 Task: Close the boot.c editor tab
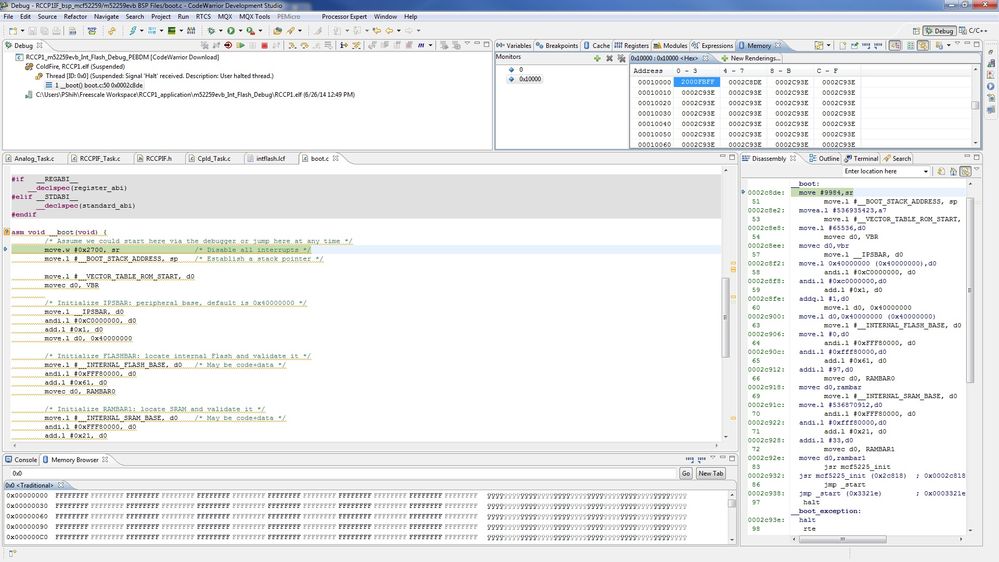pos(336,158)
